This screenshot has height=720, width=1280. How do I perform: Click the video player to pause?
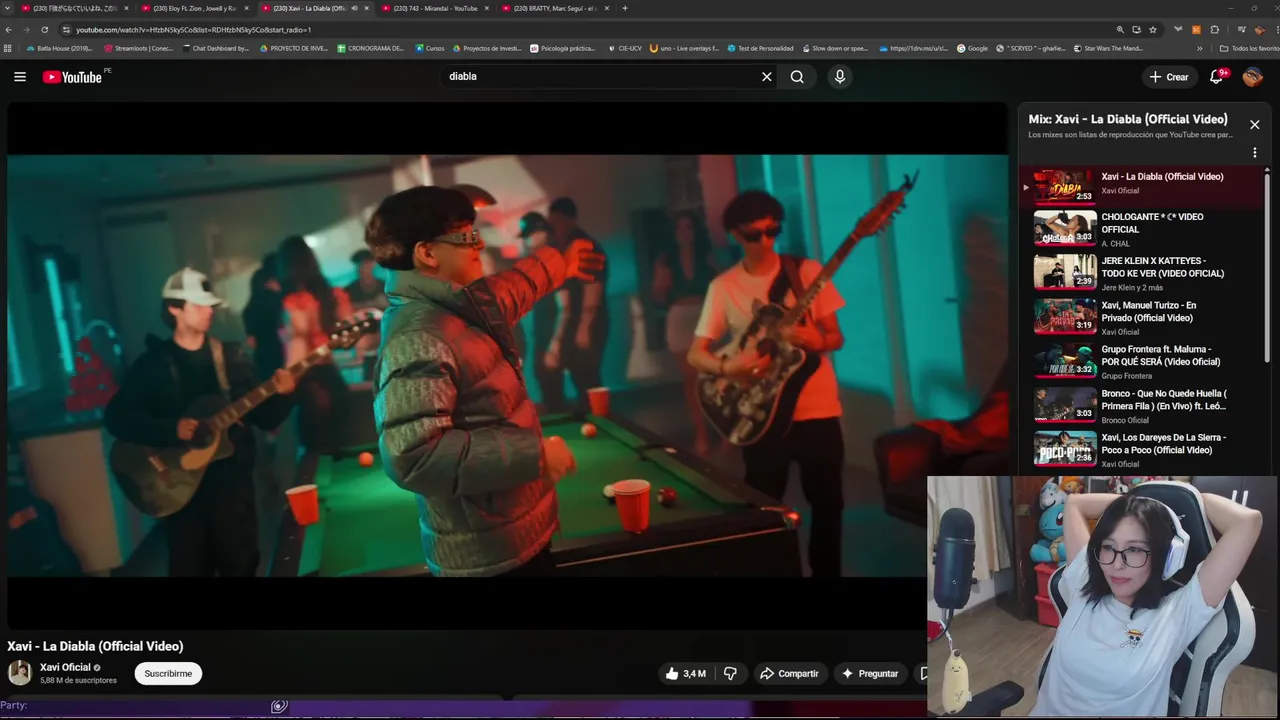(508, 365)
